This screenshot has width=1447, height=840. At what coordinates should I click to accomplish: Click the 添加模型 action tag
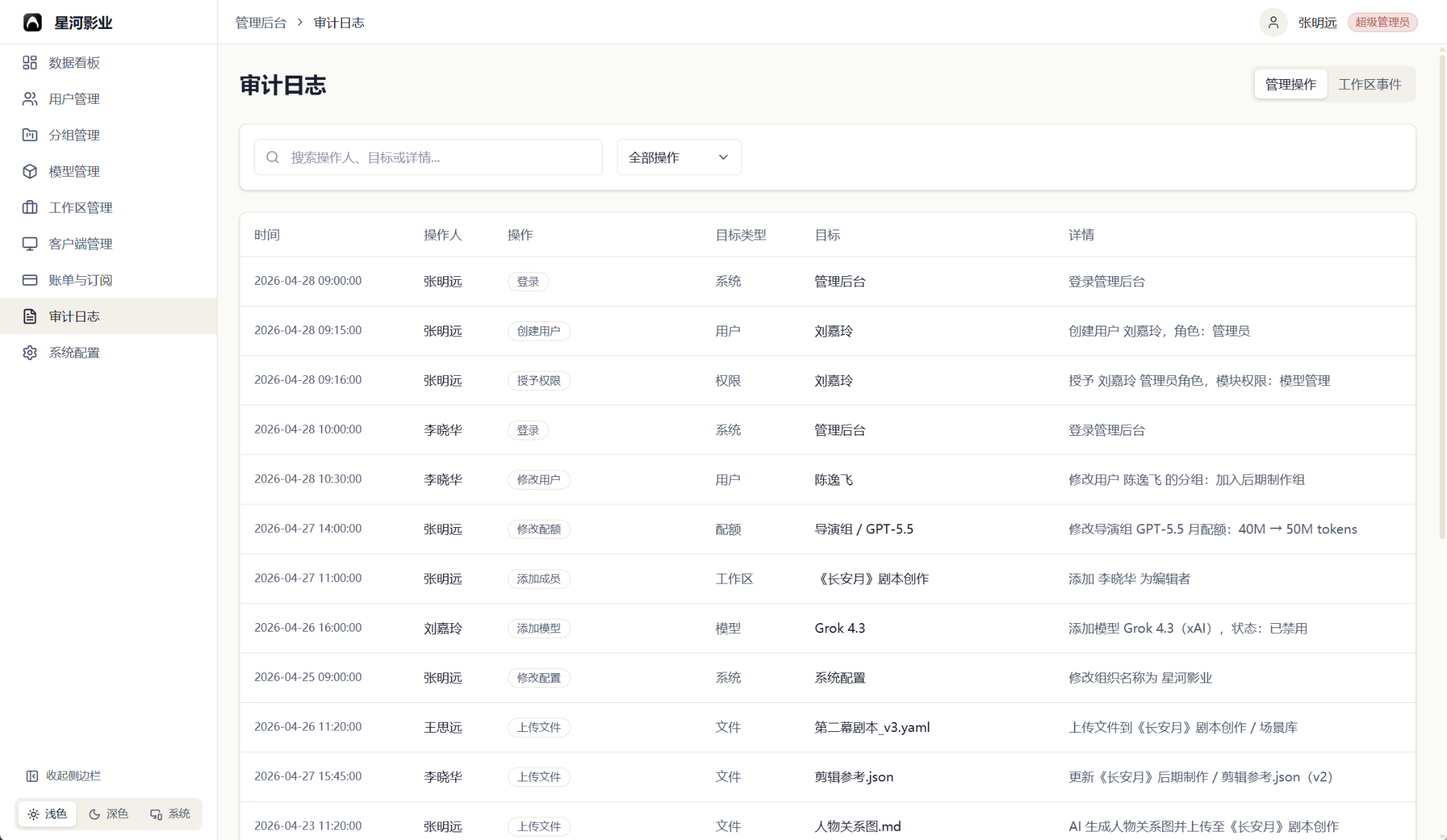click(538, 628)
